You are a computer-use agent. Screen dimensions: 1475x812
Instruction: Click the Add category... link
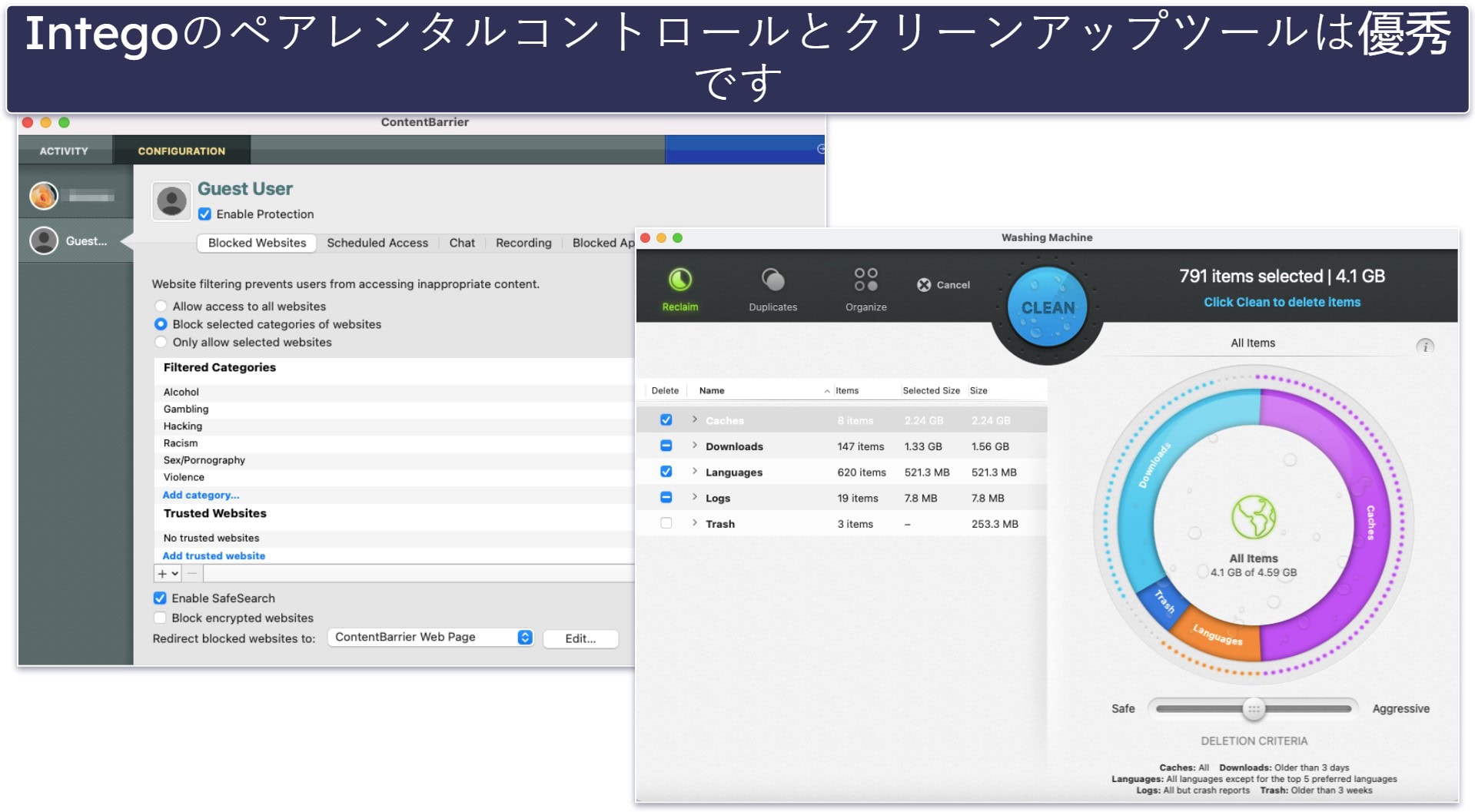coord(201,495)
